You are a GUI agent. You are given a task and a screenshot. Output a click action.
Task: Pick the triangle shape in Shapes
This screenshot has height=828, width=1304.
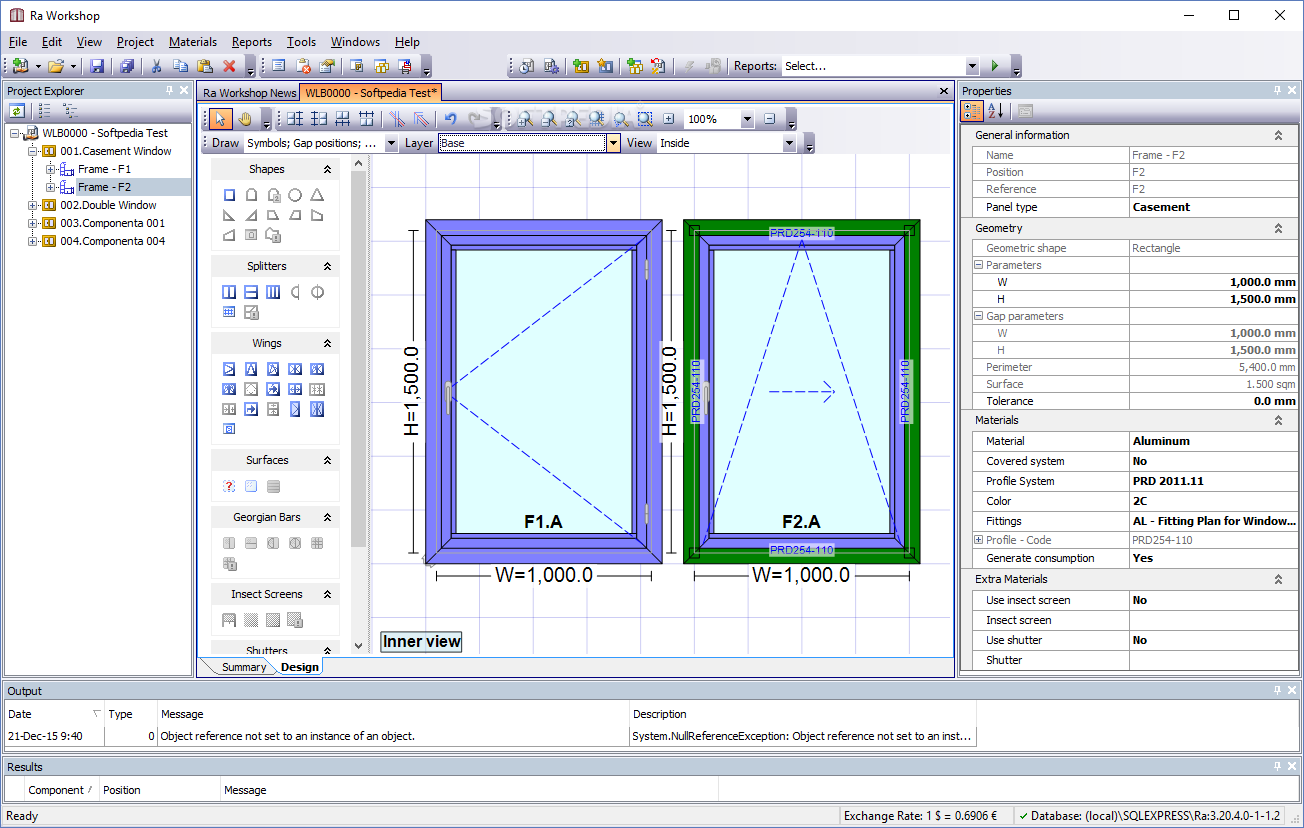pyautogui.click(x=317, y=195)
